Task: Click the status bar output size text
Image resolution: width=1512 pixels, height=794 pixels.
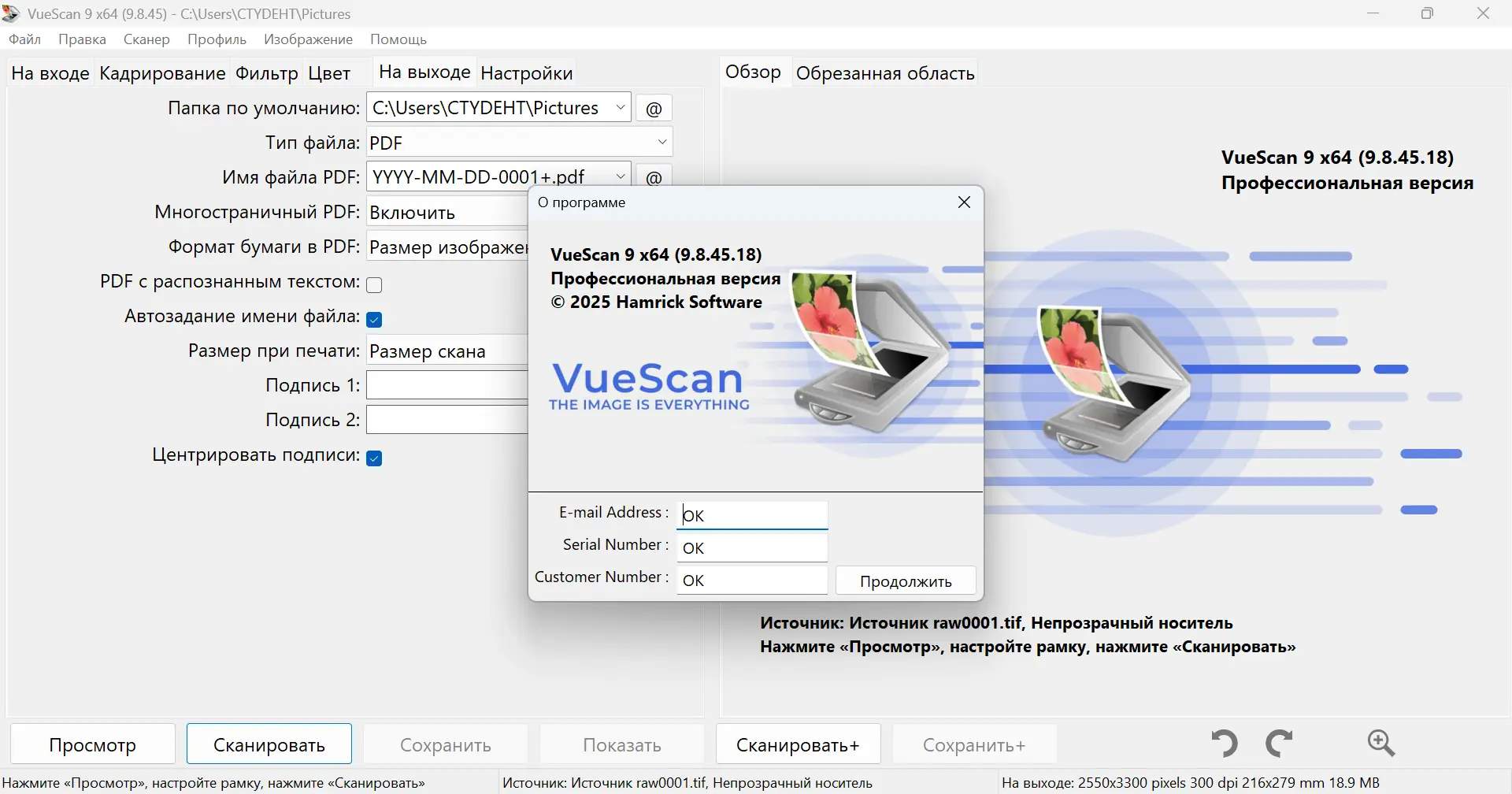Action: (1191, 783)
